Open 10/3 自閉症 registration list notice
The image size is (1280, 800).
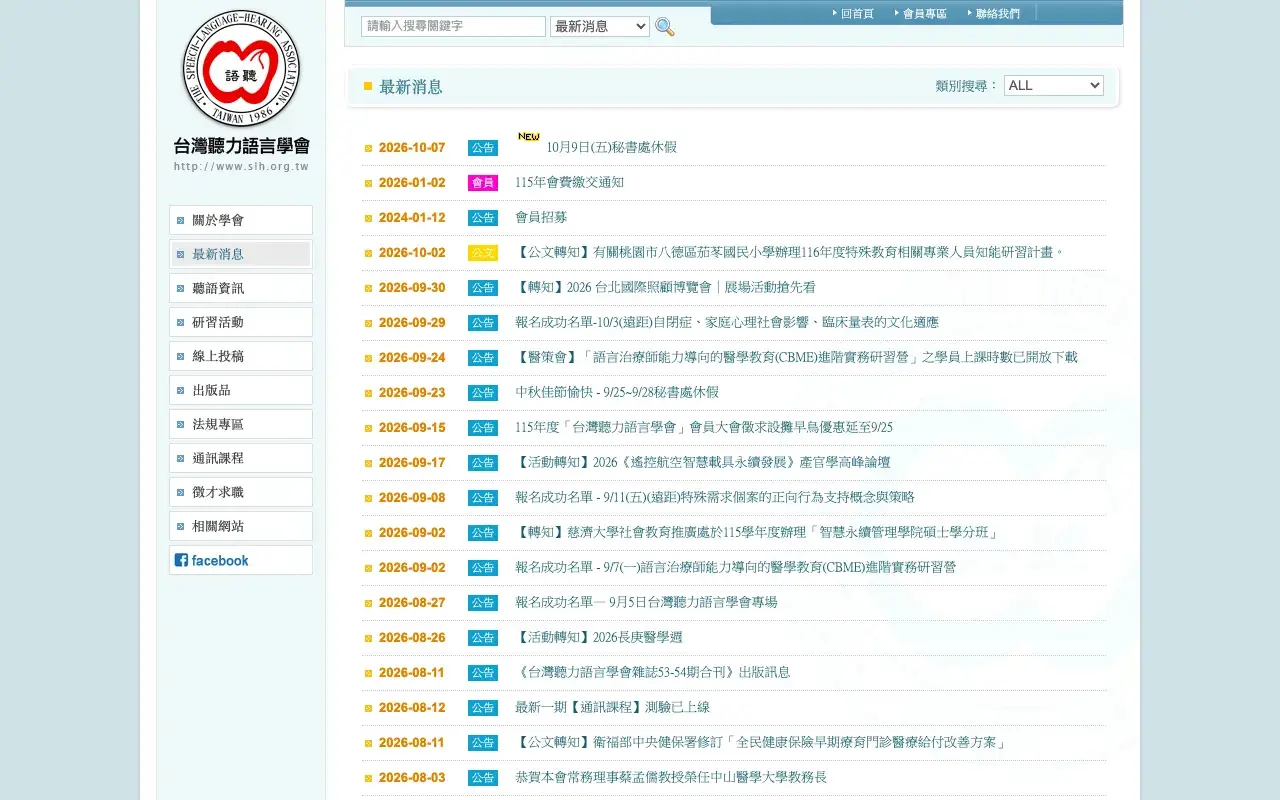(x=727, y=323)
